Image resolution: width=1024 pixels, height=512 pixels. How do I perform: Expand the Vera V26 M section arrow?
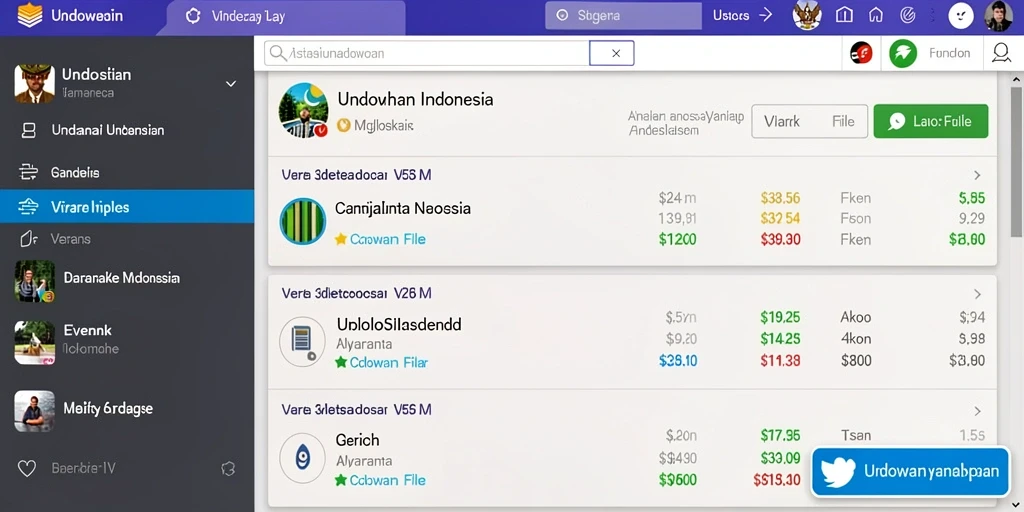coord(978,294)
